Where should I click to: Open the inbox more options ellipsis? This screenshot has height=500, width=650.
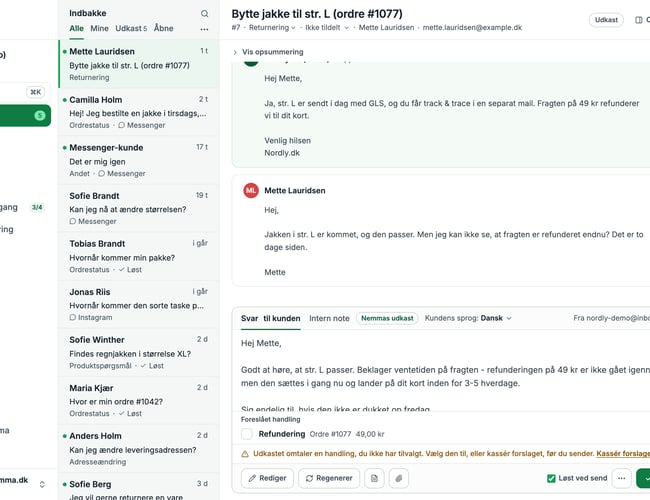click(x=204, y=29)
